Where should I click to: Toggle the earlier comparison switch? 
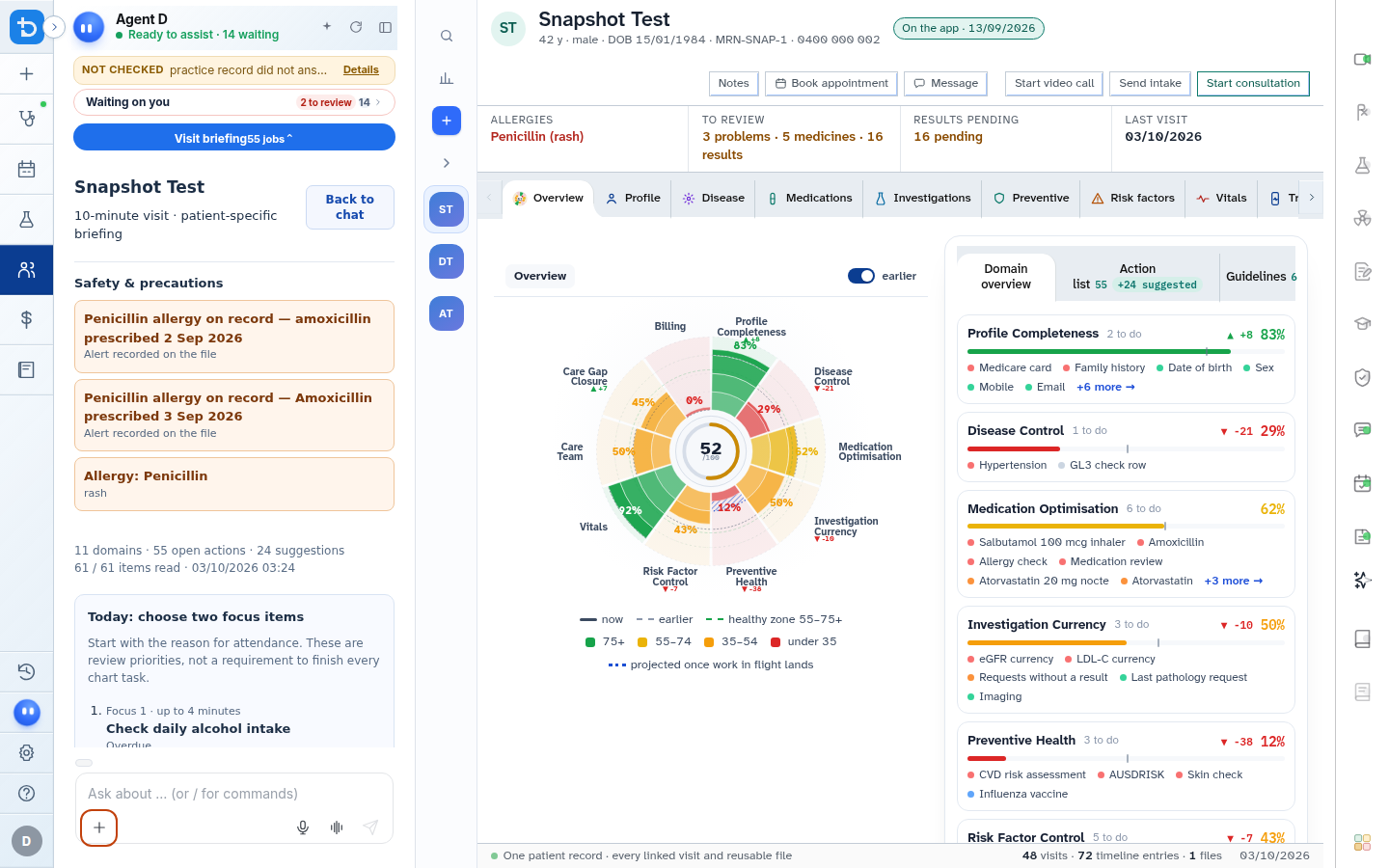click(x=861, y=276)
